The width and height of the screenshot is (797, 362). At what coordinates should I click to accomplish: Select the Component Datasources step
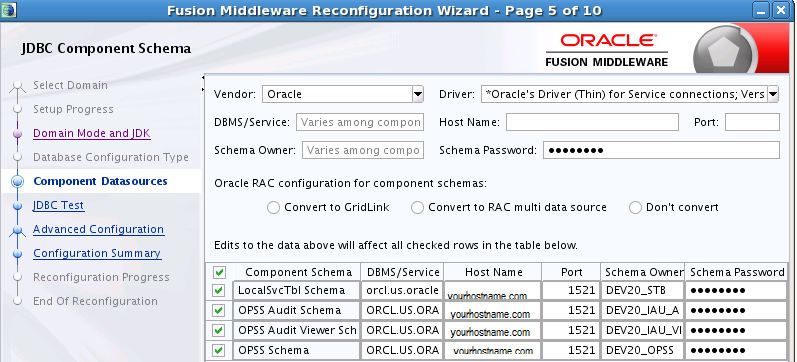coord(100,181)
